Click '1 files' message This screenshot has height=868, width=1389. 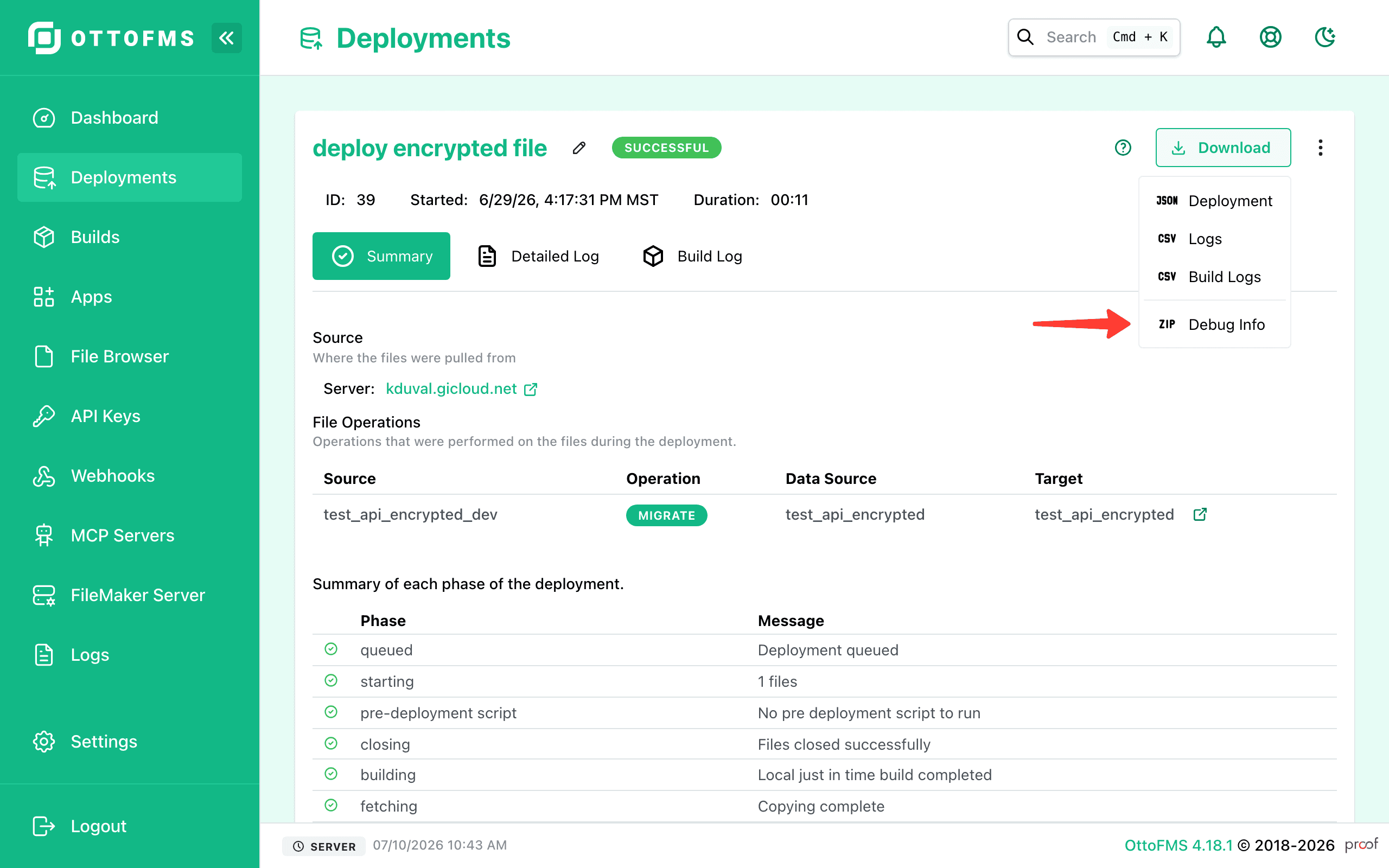(x=777, y=681)
